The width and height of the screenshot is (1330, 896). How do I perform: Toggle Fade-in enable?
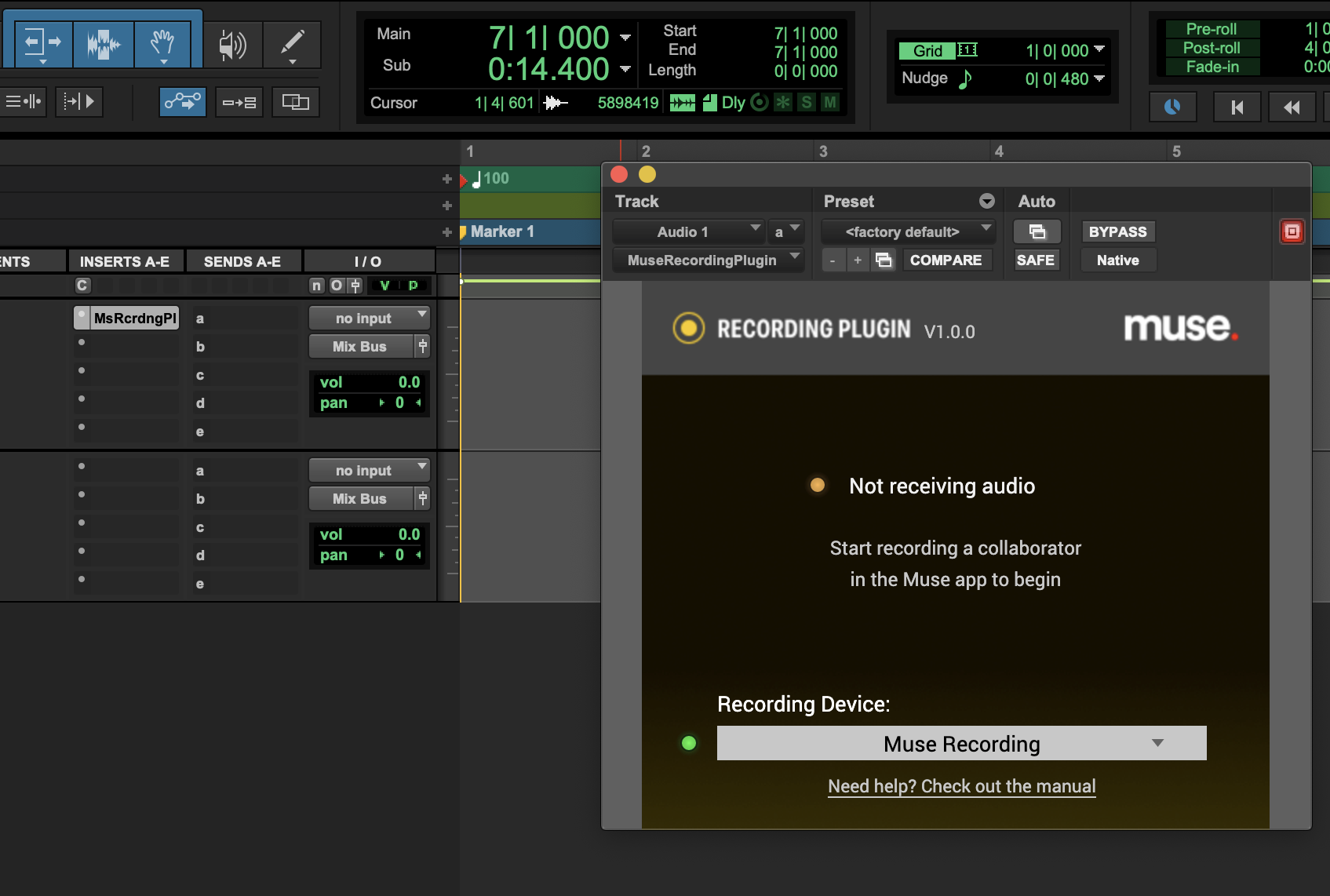pyautogui.click(x=1212, y=67)
